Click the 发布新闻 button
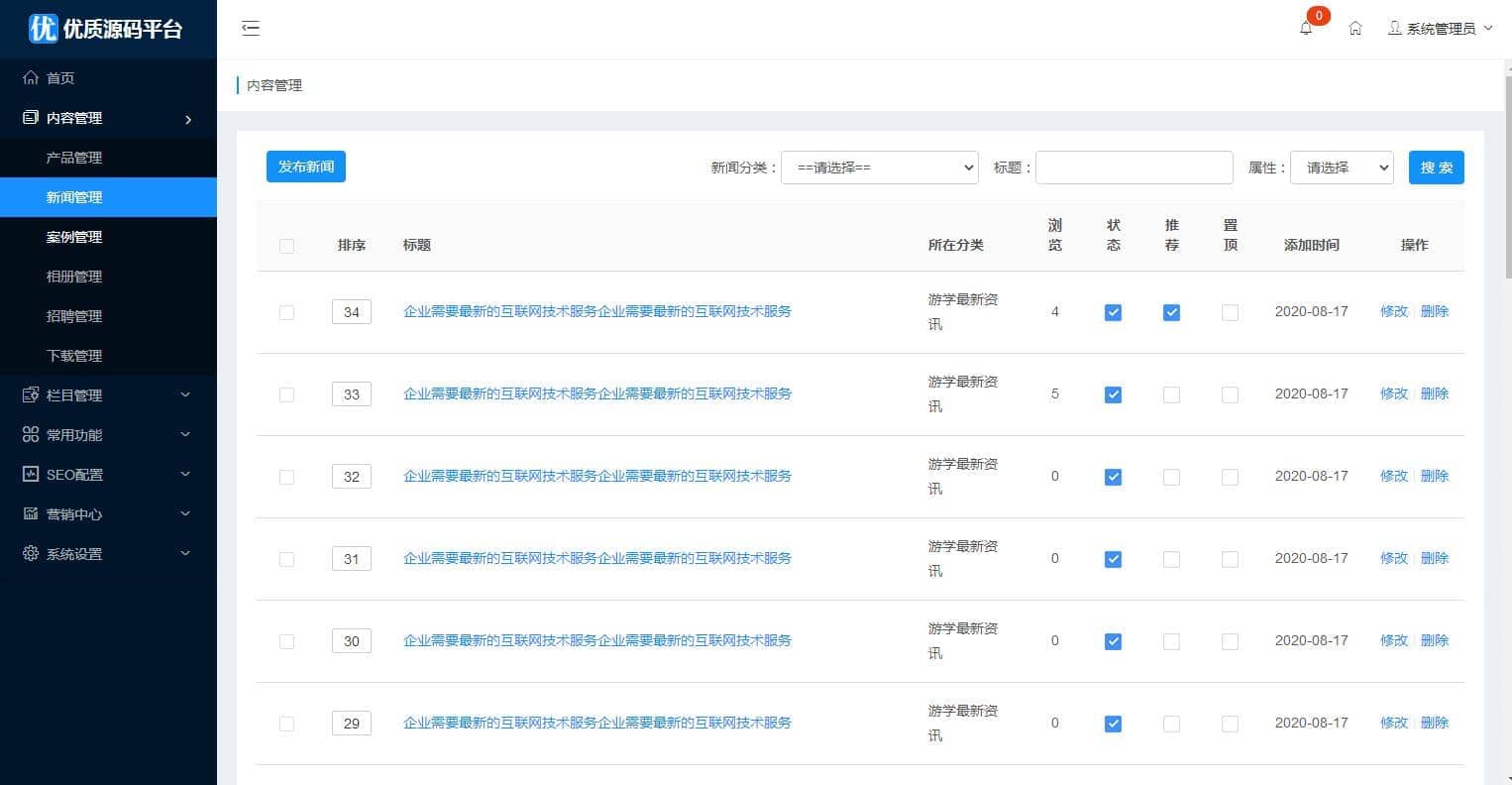 click(x=305, y=167)
